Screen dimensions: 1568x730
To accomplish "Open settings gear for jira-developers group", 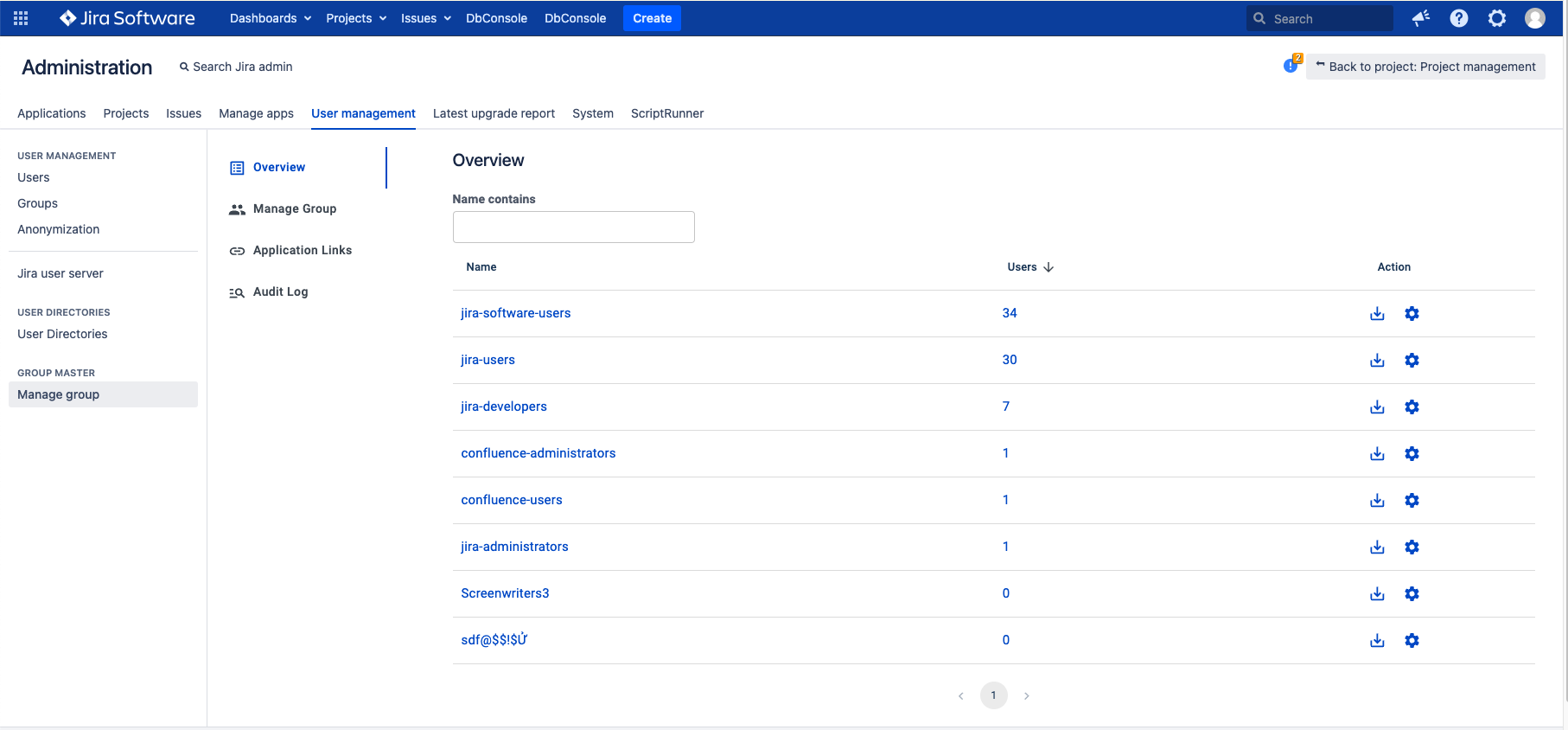I will pos(1412,407).
